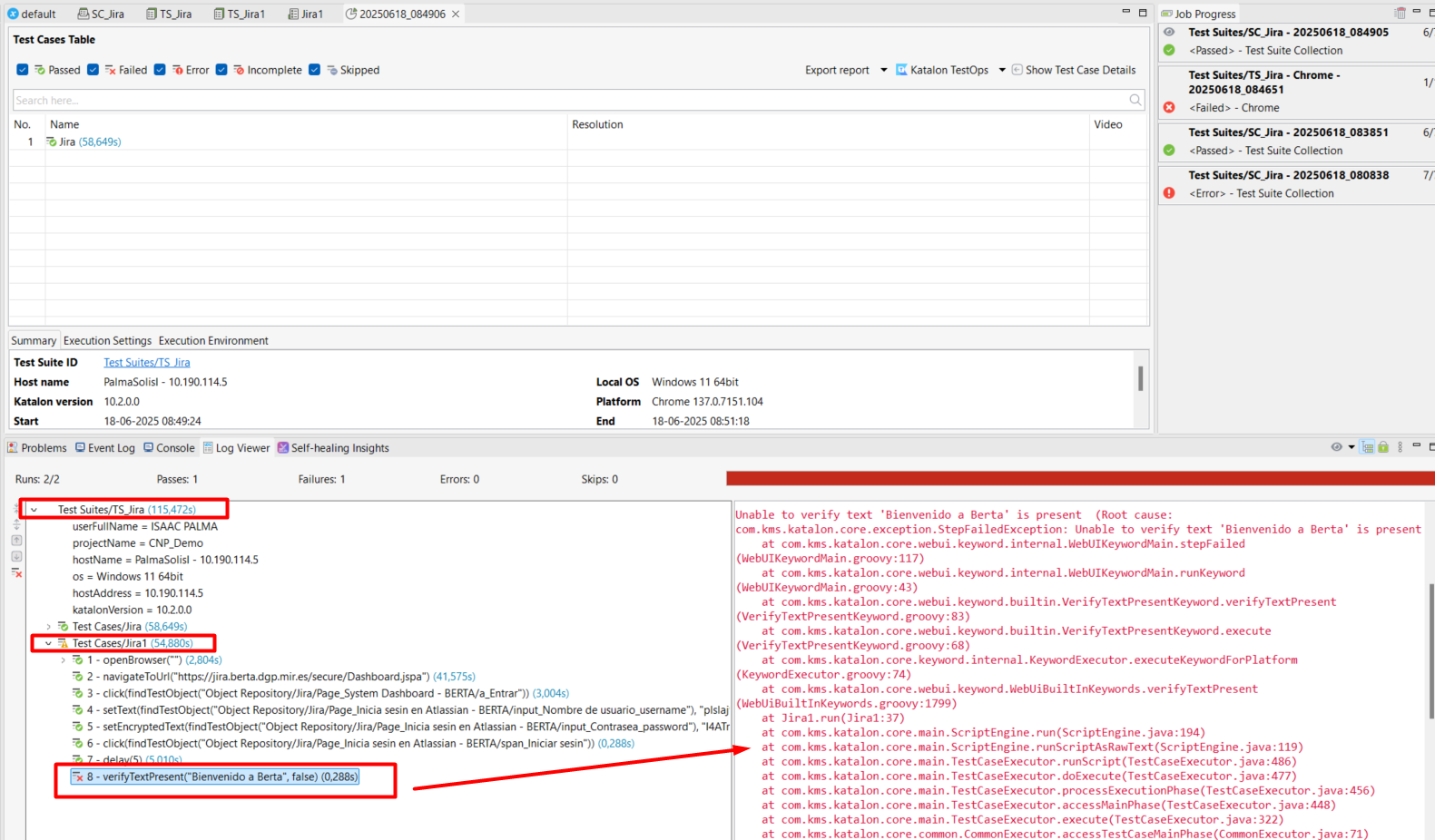Click the Katalon TestOps button
Viewport: 1435px width, 840px height.
click(x=942, y=70)
